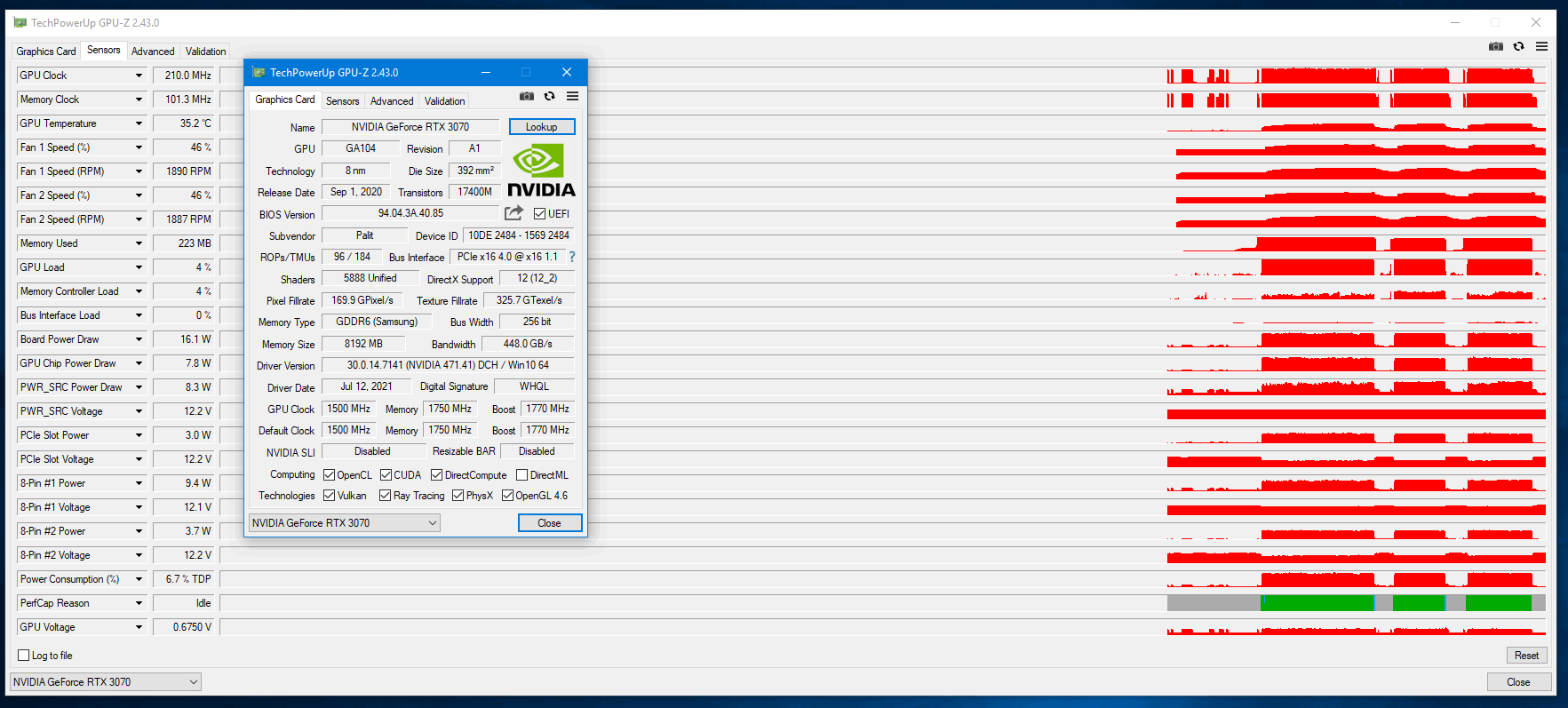Click the Subvendor field Palit
Viewport: 1568px width, 708px height.
(365, 235)
